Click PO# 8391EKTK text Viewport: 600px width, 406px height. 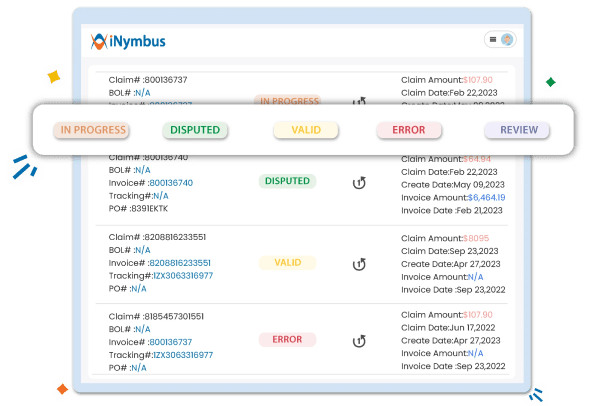pos(138,209)
